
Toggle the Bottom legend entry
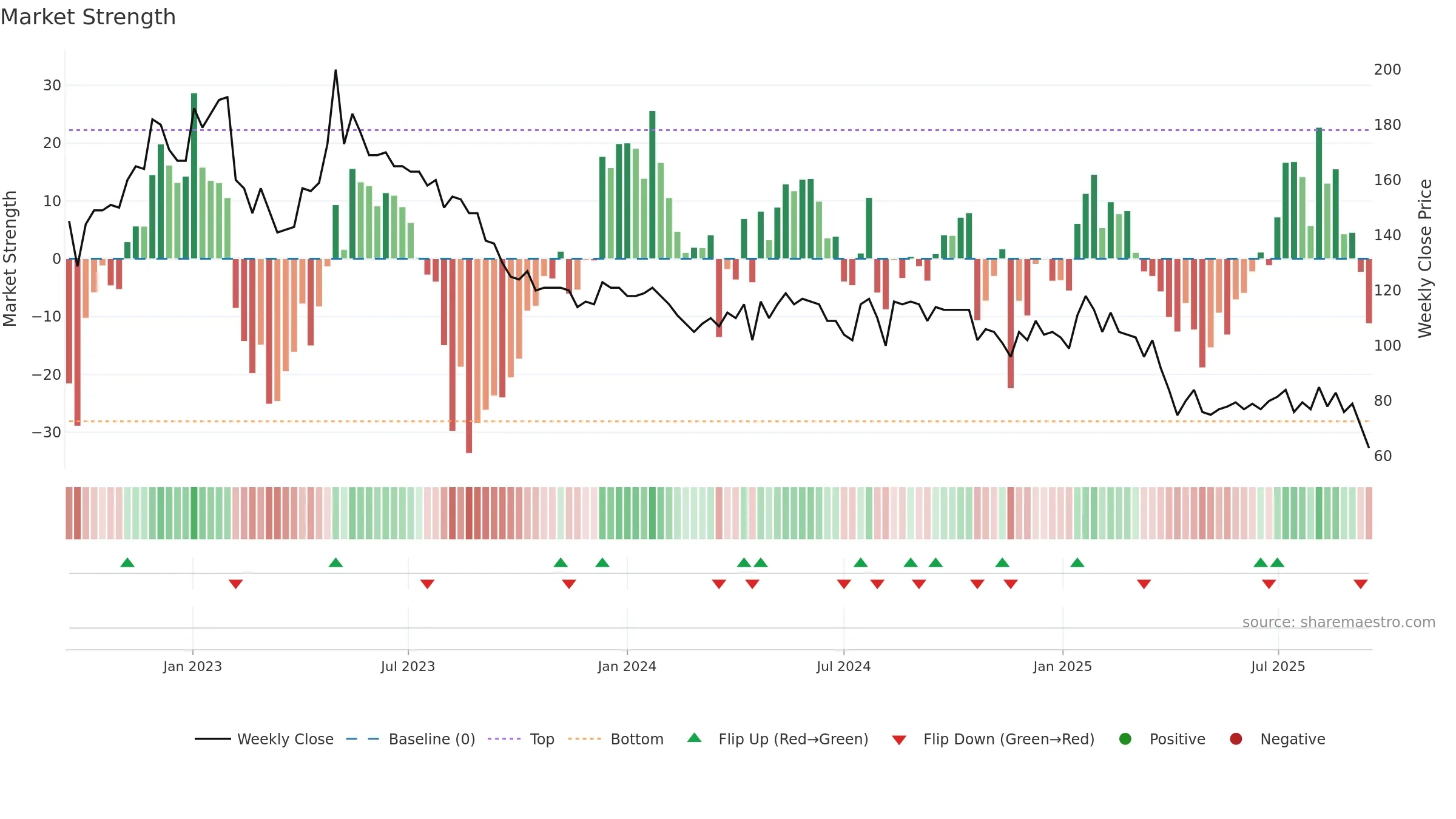point(616,739)
